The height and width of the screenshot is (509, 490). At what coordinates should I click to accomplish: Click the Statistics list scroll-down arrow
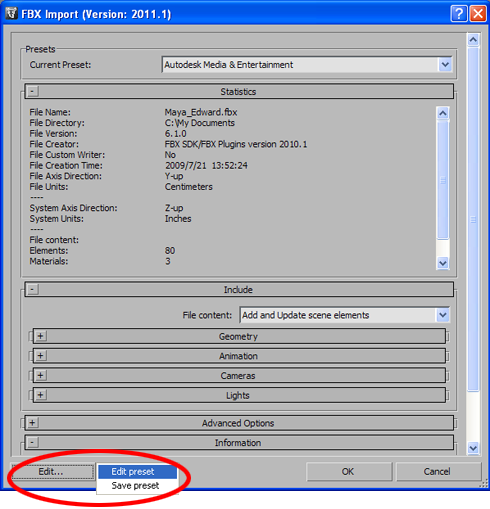tap(443, 263)
